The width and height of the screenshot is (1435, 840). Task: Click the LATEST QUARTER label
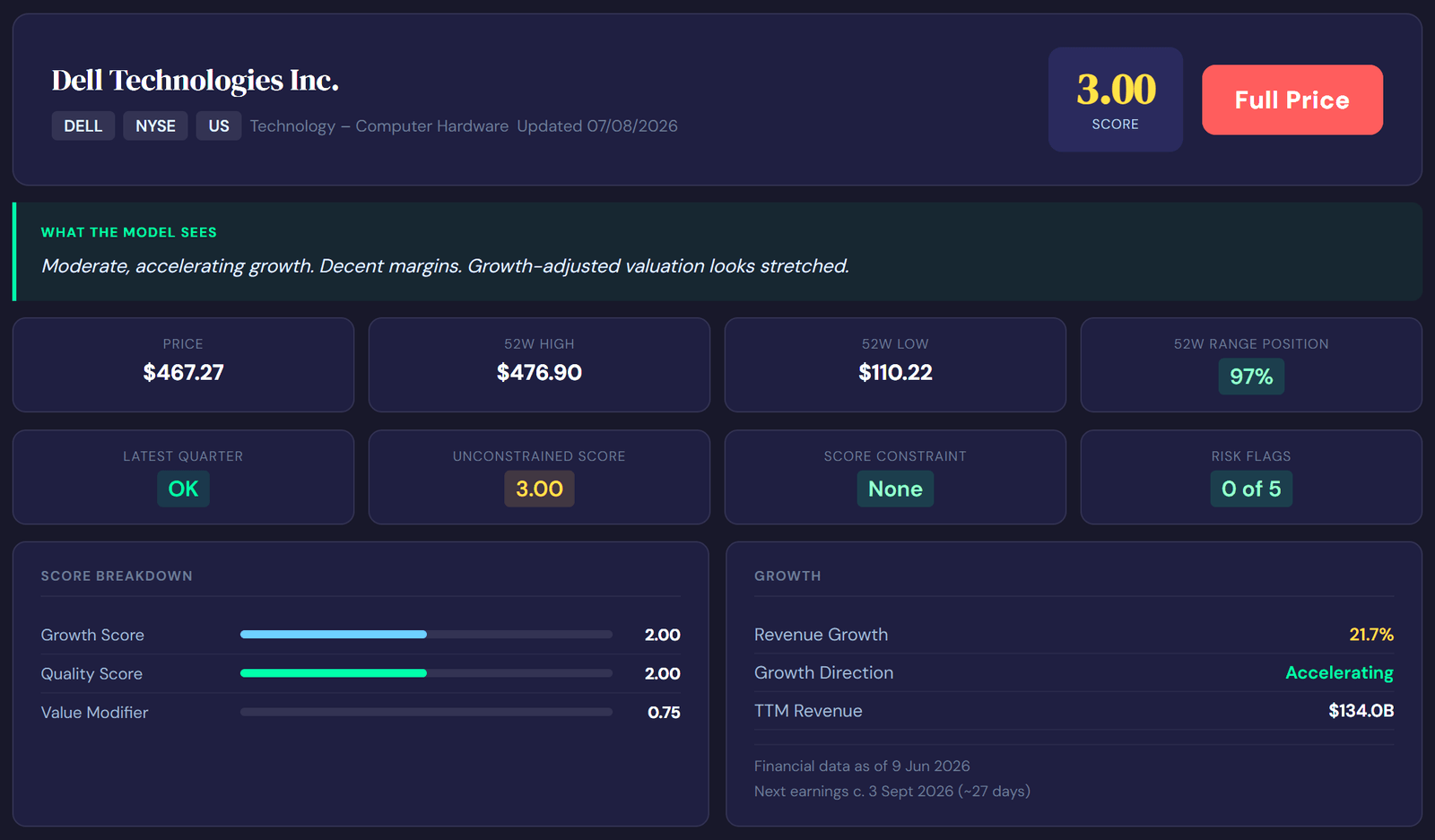pyautogui.click(x=183, y=456)
